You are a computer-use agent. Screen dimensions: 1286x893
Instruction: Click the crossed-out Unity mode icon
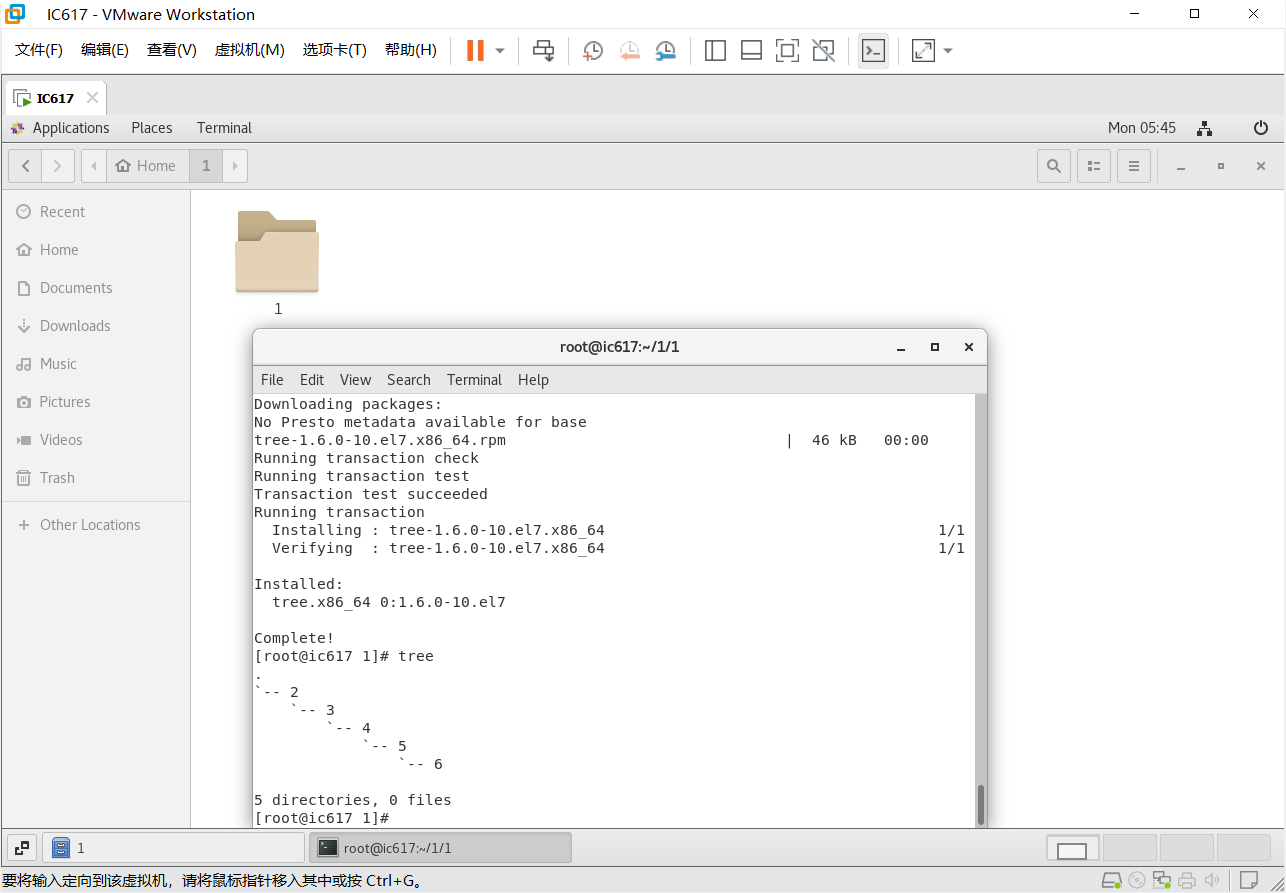pyautogui.click(x=823, y=50)
